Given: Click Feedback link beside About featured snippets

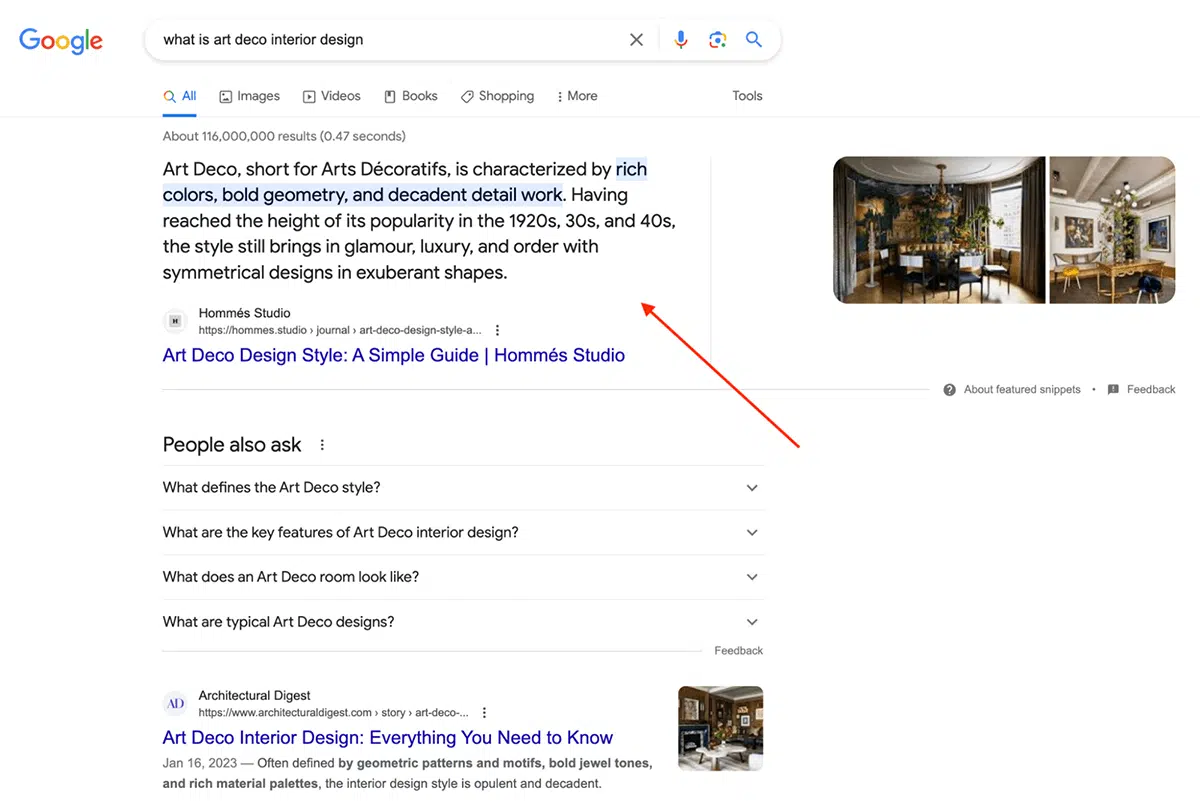Looking at the screenshot, I should coord(1151,390).
